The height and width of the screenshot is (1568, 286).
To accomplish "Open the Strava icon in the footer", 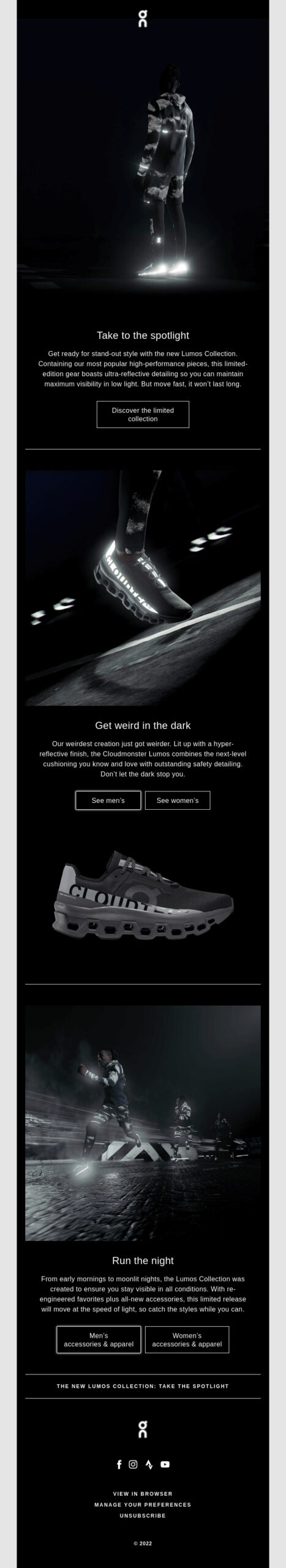I will (x=149, y=1464).
